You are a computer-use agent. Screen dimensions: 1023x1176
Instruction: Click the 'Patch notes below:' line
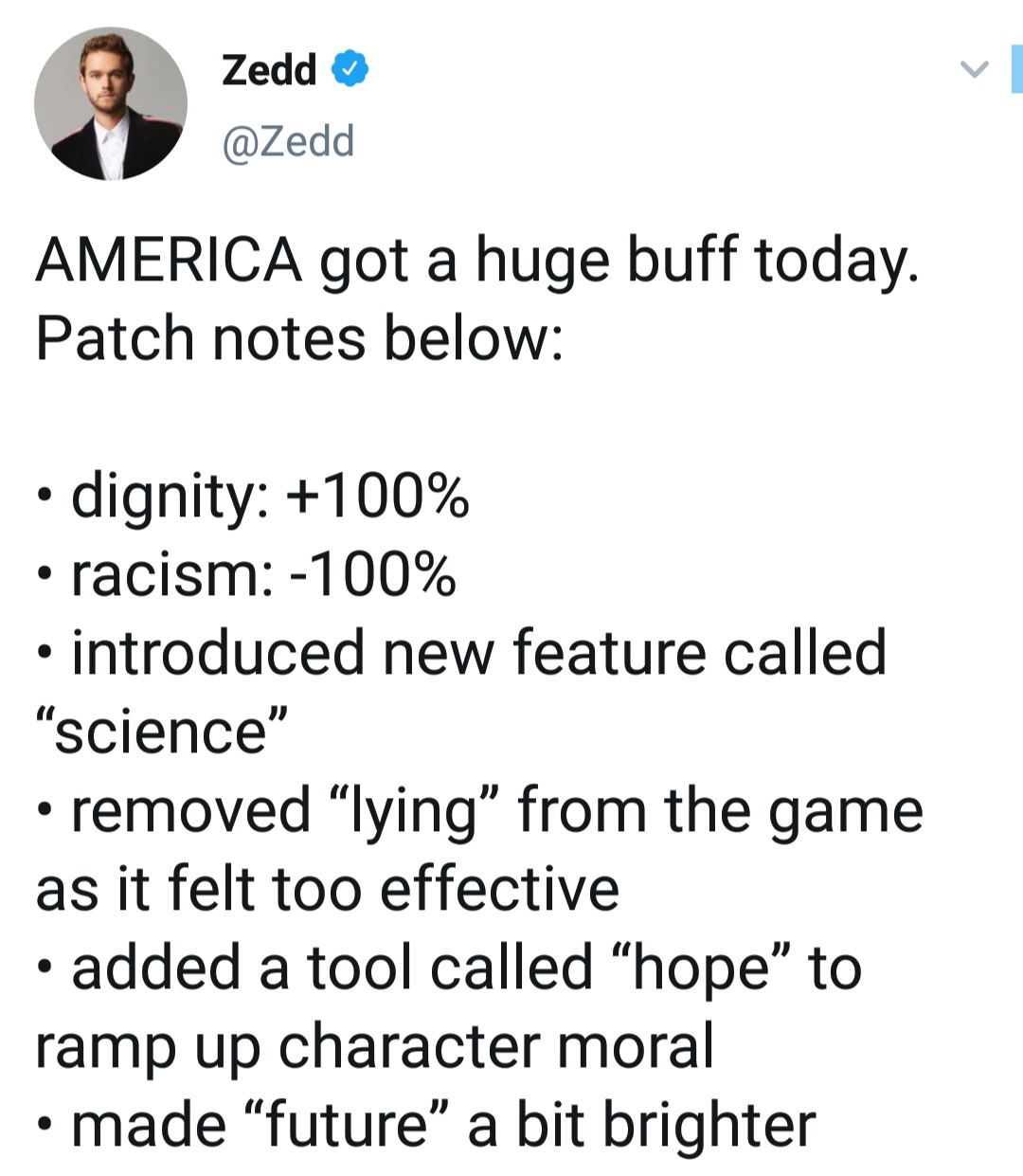click(x=299, y=338)
